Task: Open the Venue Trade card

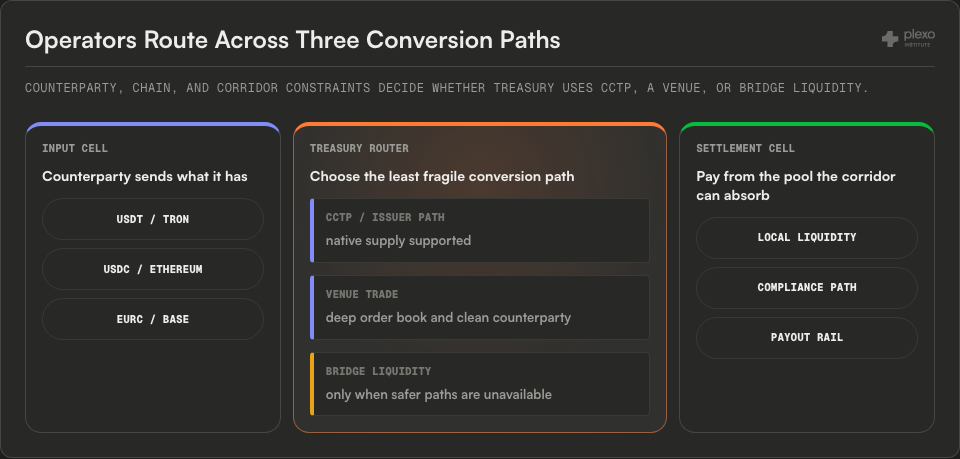Action: 480,307
